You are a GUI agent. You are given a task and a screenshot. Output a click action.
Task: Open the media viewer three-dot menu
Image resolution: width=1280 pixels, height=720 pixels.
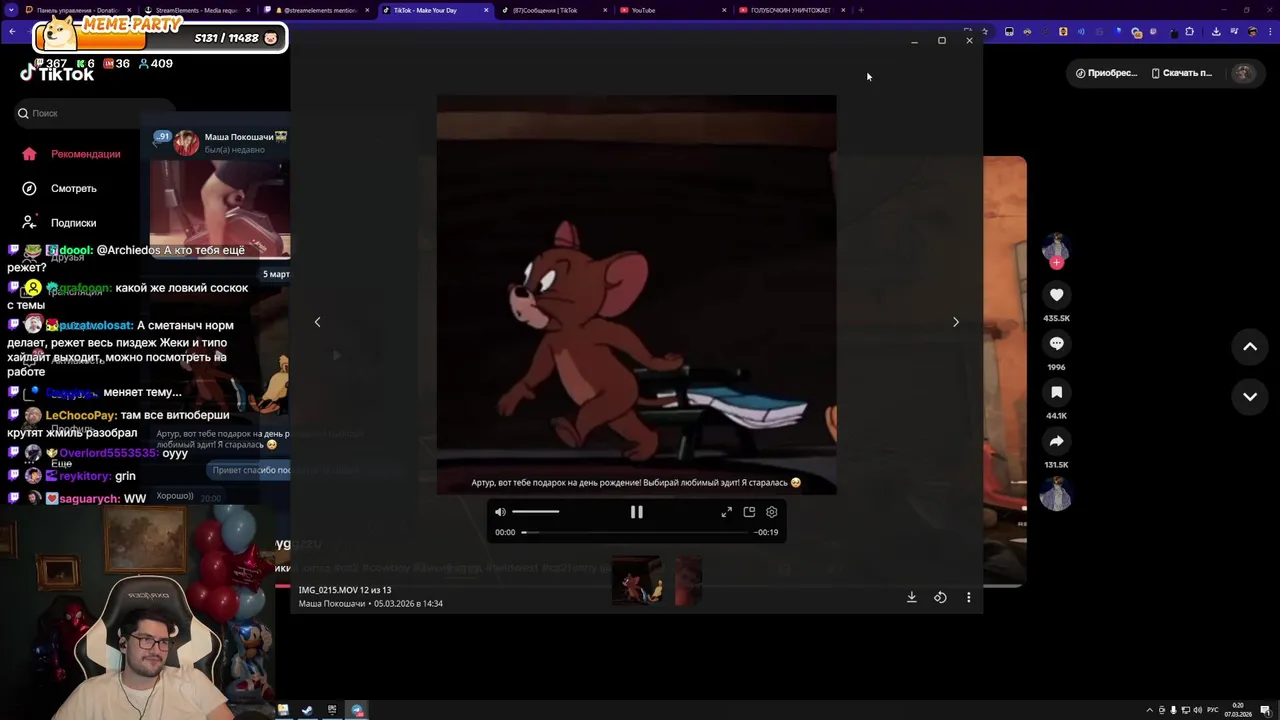coord(968,597)
